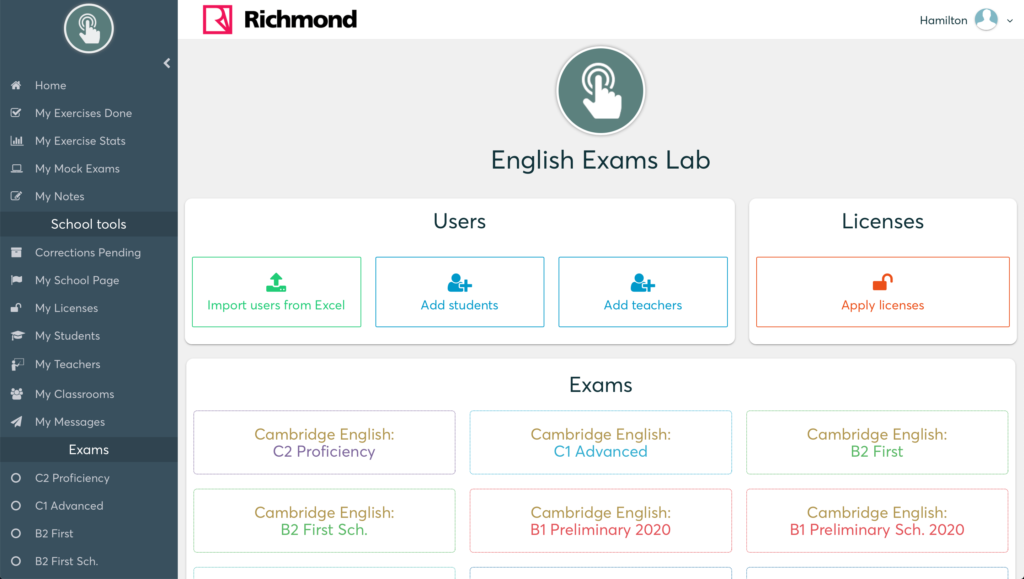Image resolution: width=1024 pixels, height=579 pixels.
Task: Click the My Classrooms group icon
Action: click(x=16, y=394)
